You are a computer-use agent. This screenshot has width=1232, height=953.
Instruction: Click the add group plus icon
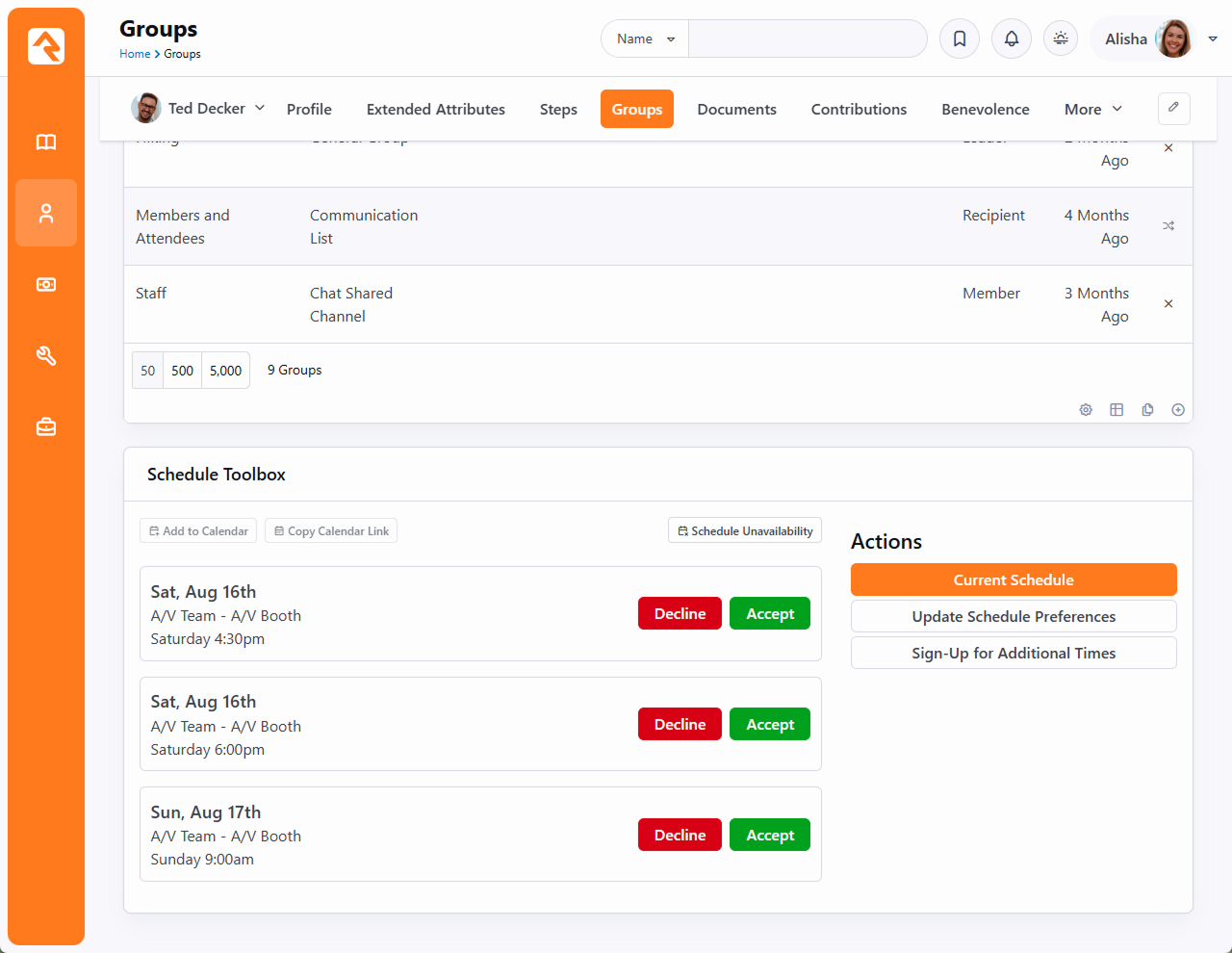click(1178, 410)
